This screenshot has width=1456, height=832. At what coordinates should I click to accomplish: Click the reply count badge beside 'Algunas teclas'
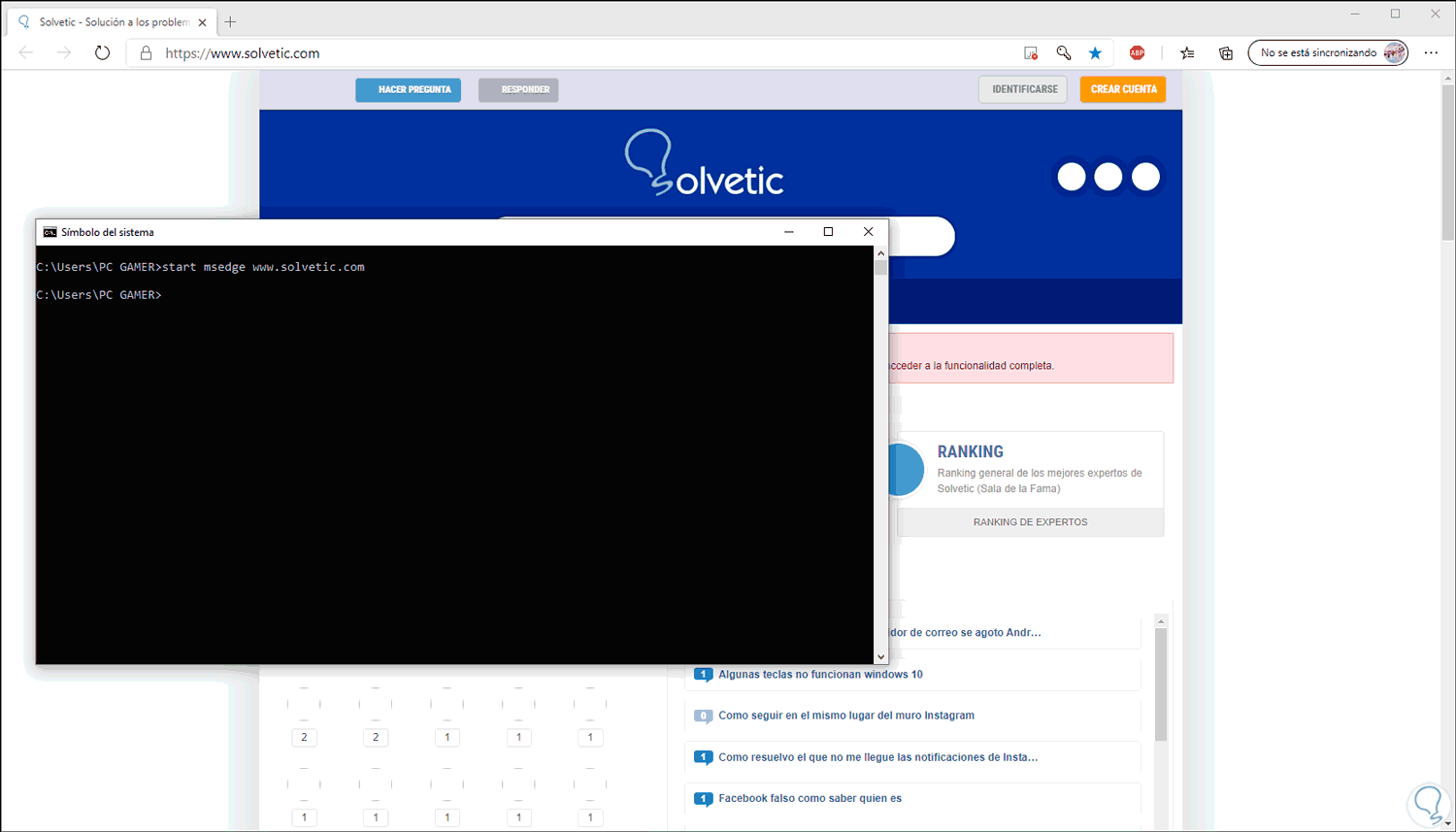click(x=704, y=675)
